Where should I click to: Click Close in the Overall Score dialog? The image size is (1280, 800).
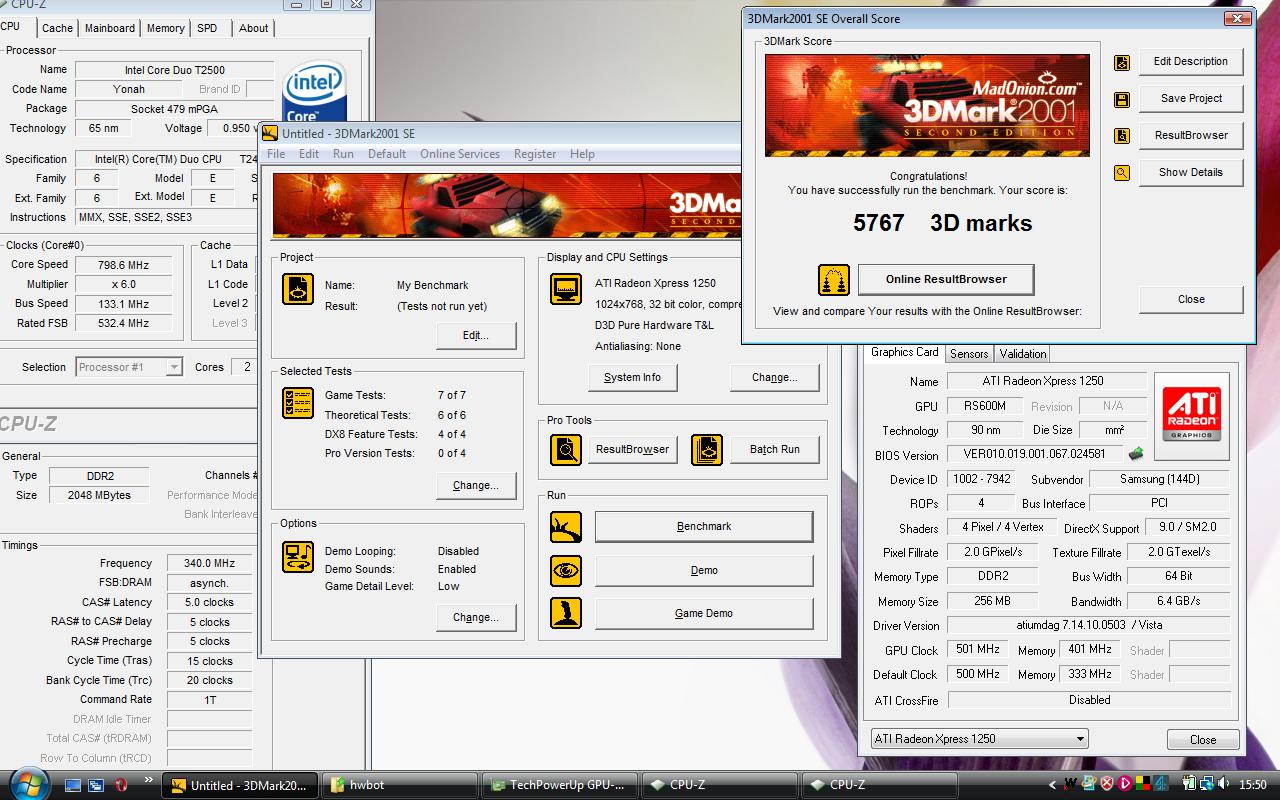click(1190, 300)
